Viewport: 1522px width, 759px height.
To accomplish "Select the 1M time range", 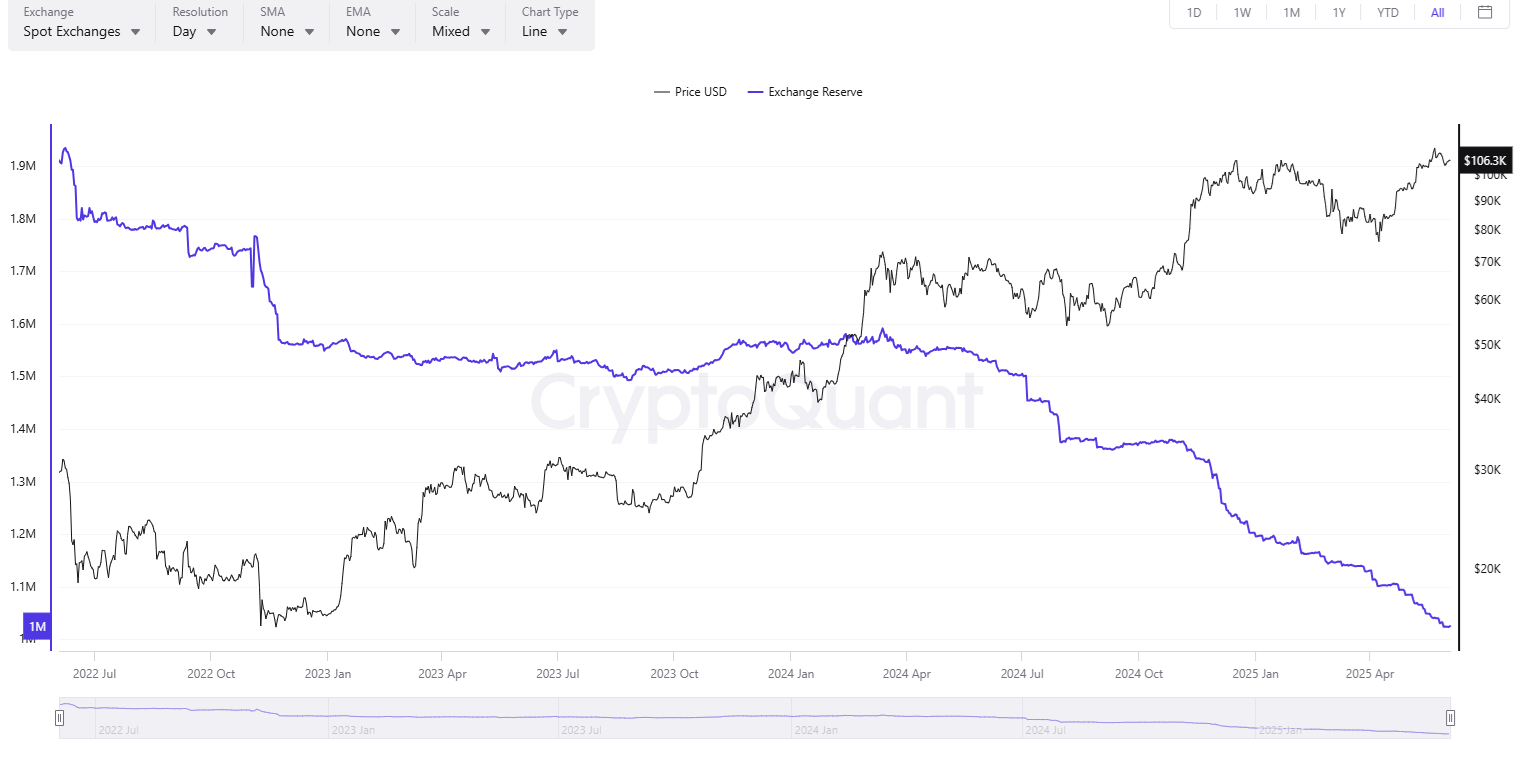I will click(x=1291, y=13).
